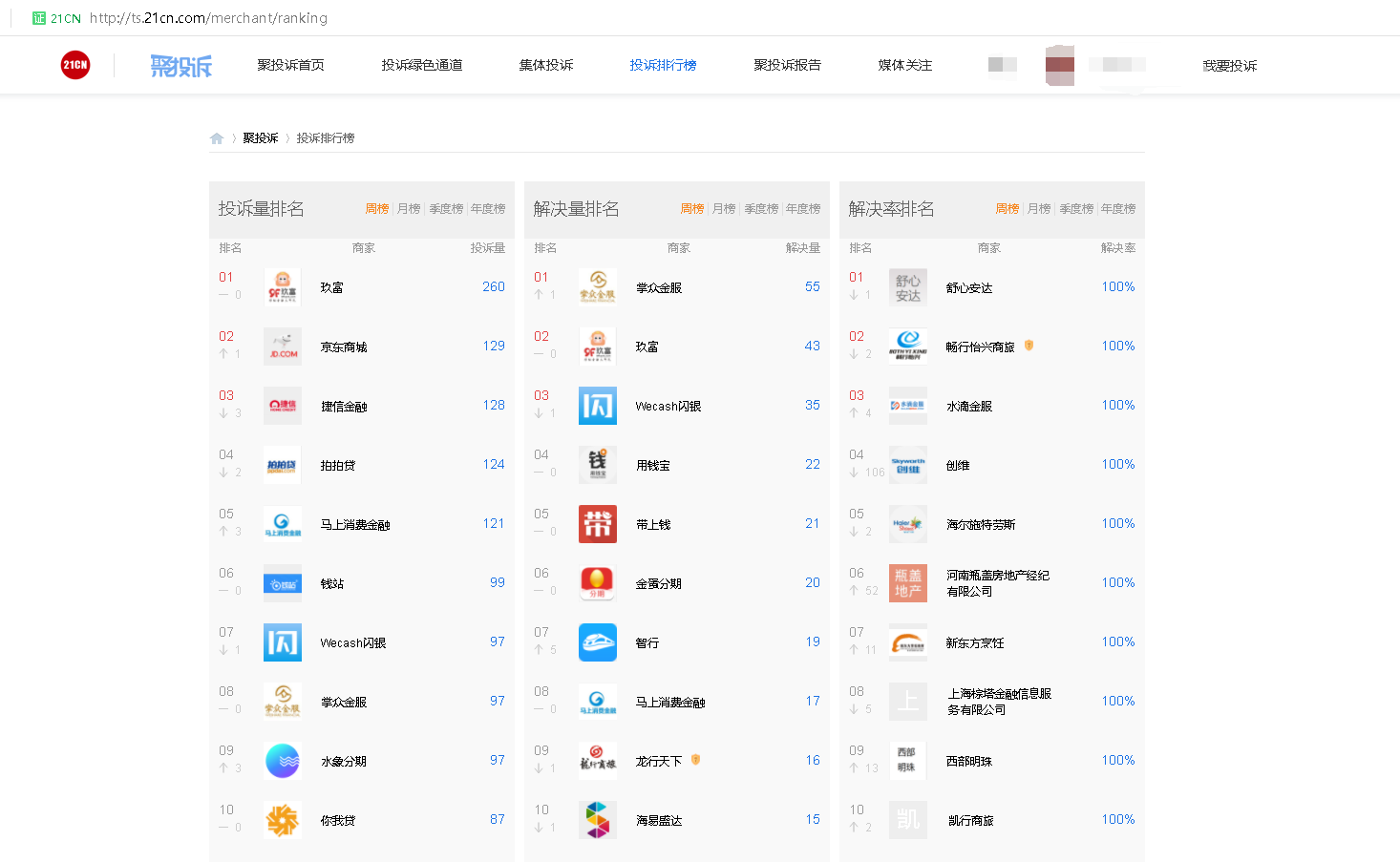Viewport: 1400px width, 862px height.
Task: Select 年度榜 tab in 投诉量排名
Action: [488, 208]
